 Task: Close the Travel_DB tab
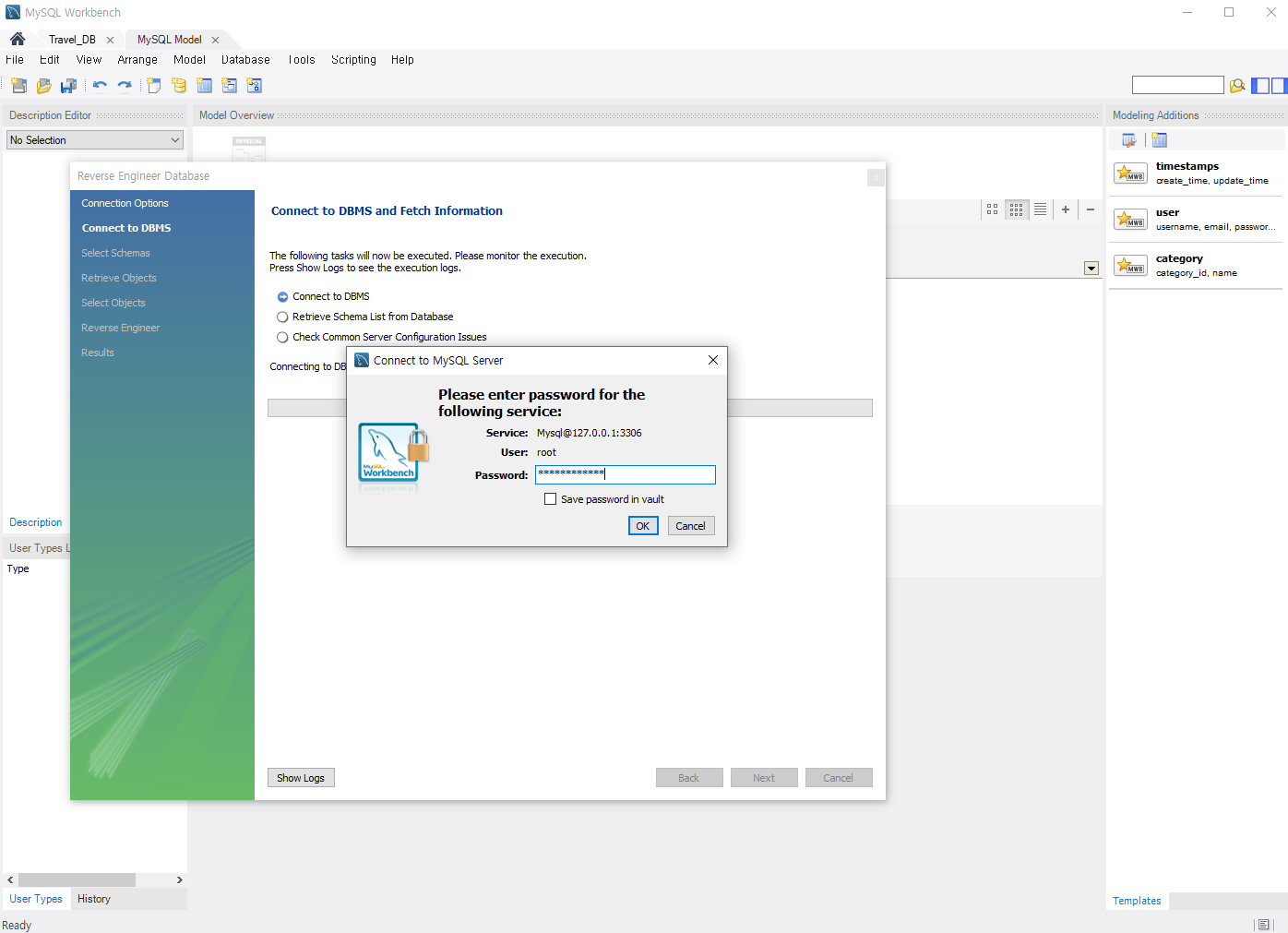tap(110, 40)
